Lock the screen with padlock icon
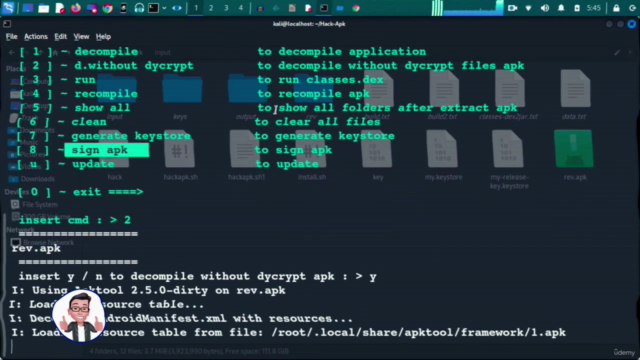The width and height of the screenshot is (640, 360). click(616, 8)
